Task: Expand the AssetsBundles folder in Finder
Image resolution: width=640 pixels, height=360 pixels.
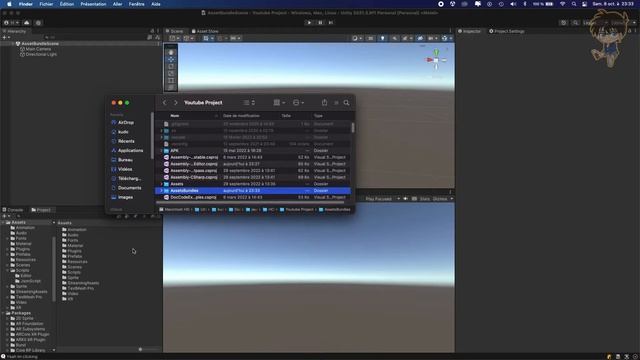Action: pyautogui.click(x=161, y=191)
